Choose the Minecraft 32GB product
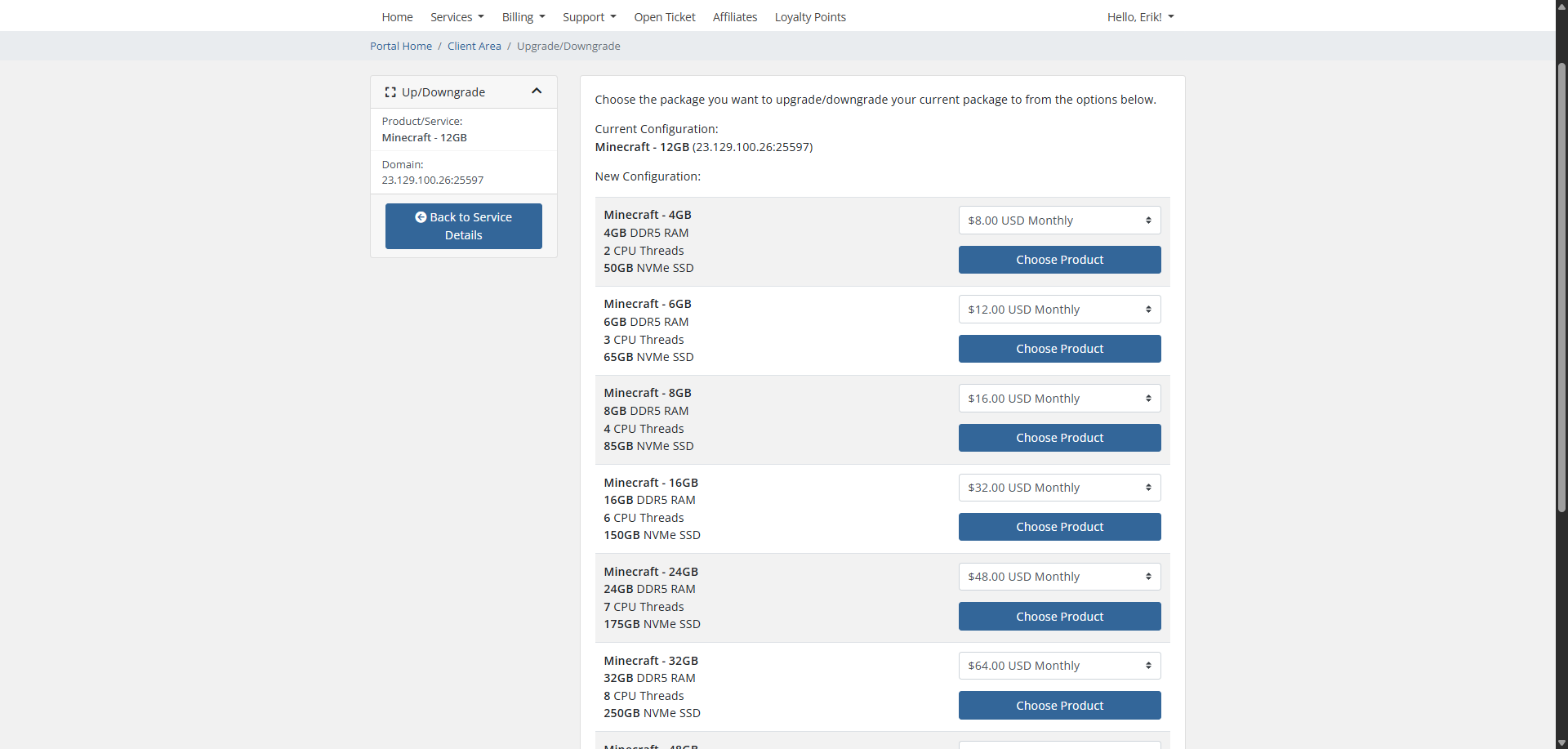 click(1059, 706)
